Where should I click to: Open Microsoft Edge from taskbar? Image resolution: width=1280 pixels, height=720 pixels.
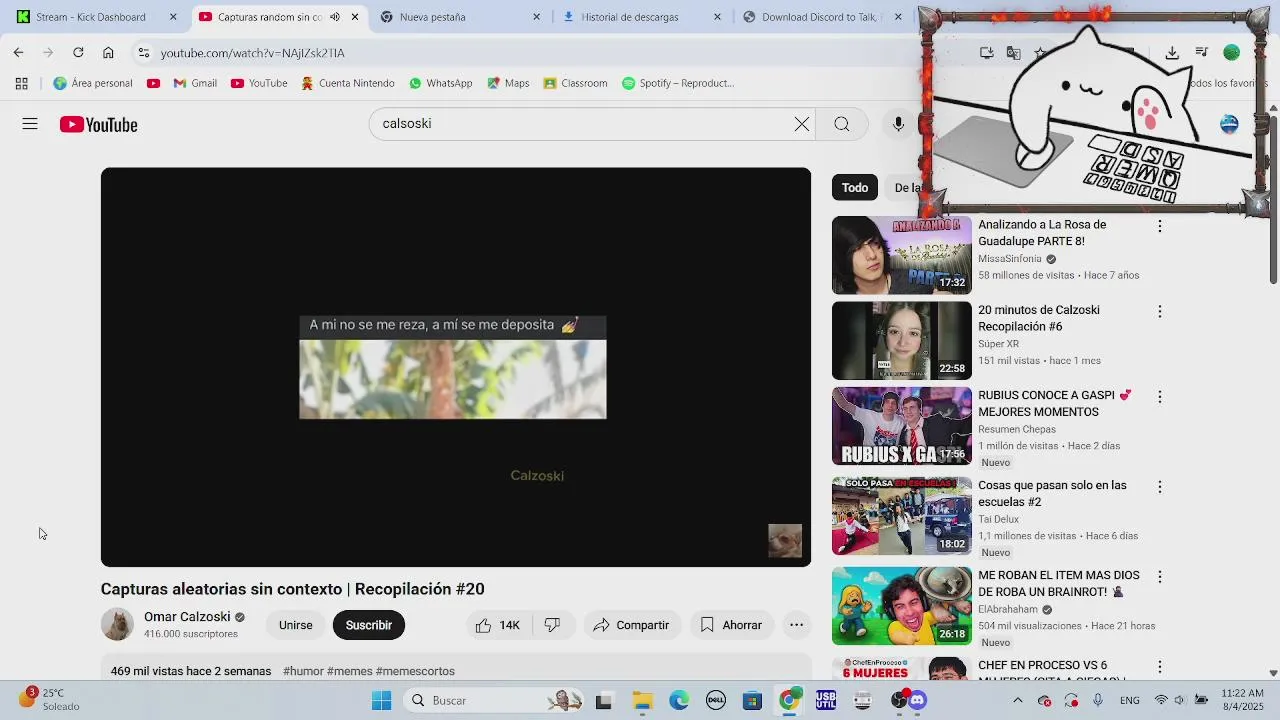click(679, 700)
